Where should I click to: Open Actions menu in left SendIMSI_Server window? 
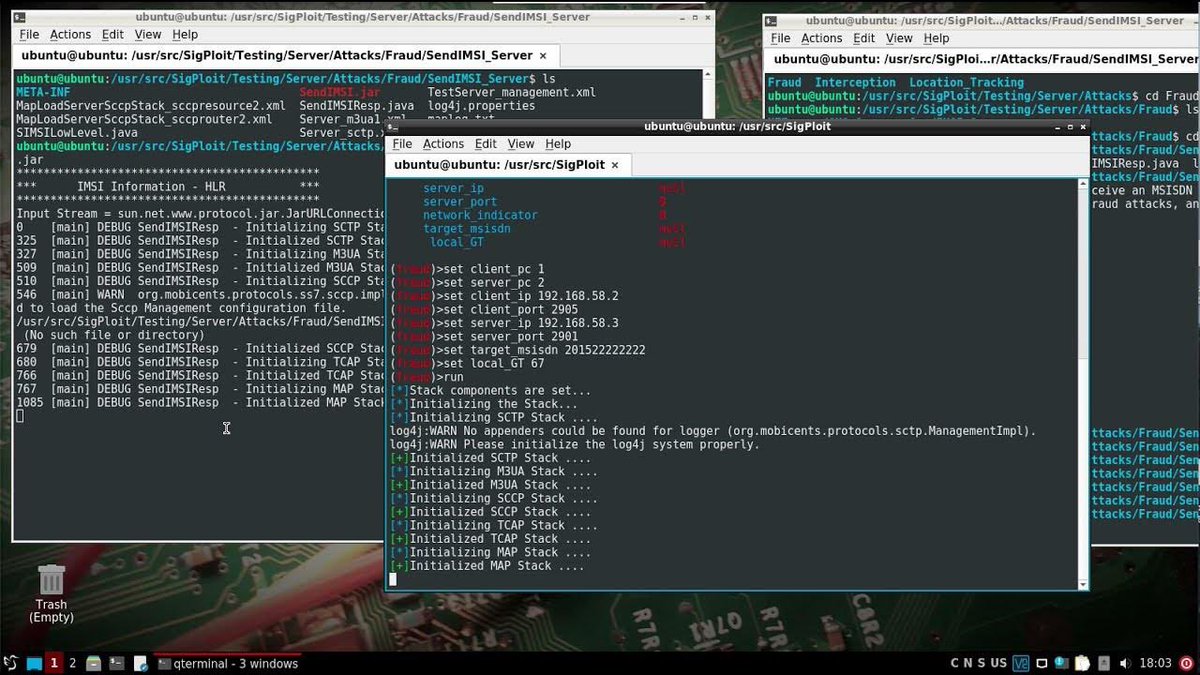70,35
